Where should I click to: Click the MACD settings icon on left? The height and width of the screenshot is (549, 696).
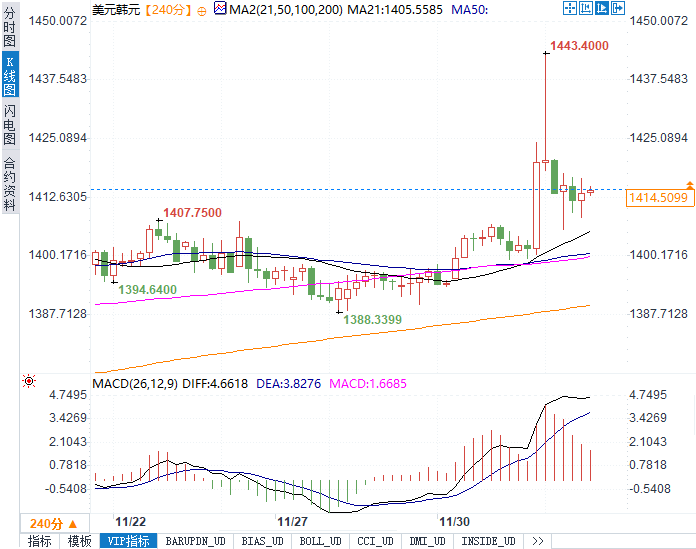coord(29,381)
